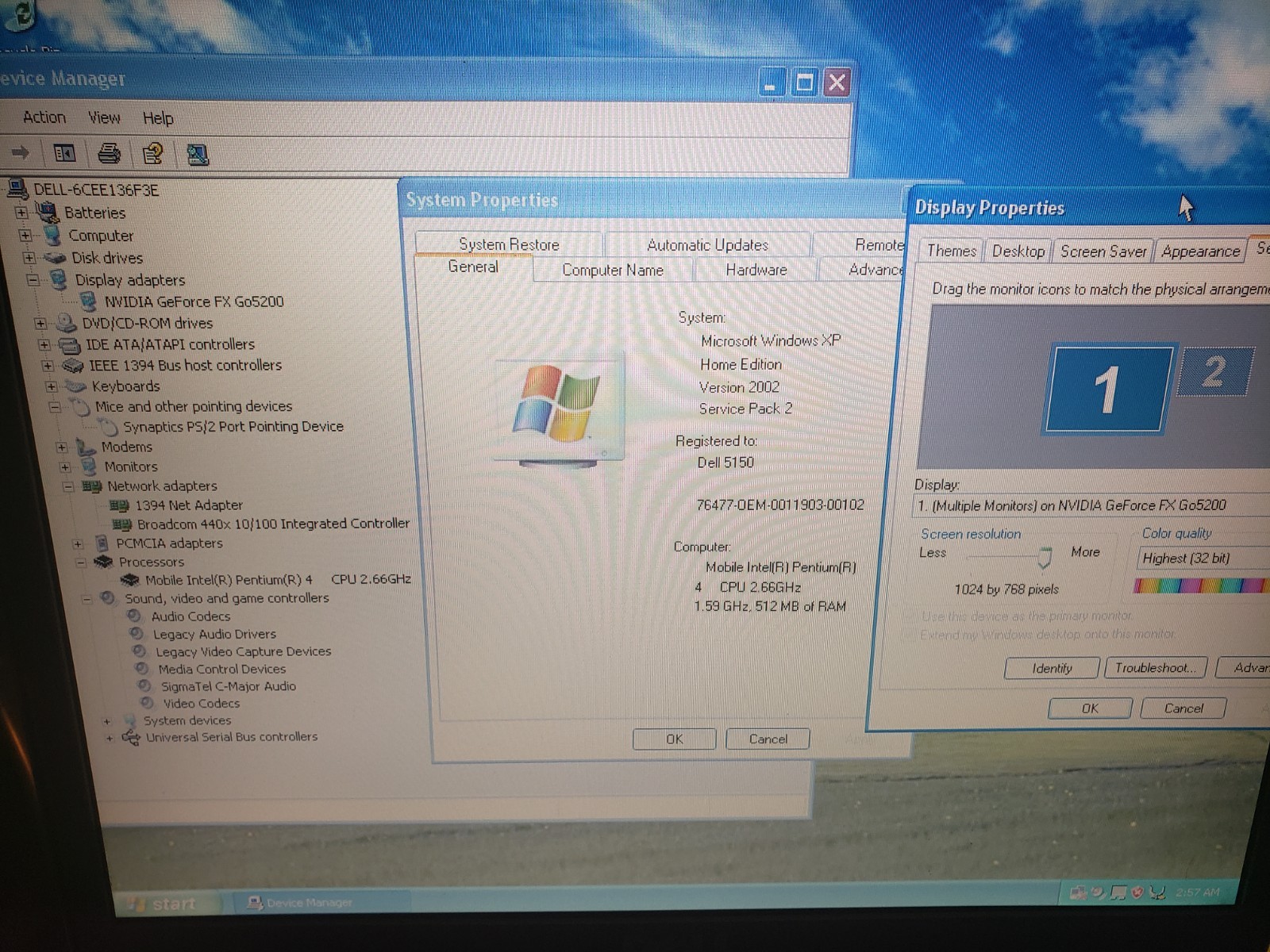Switch to the Automatic Updates tab
This screenshot has height=952, width=1270.
pos(707,245)
